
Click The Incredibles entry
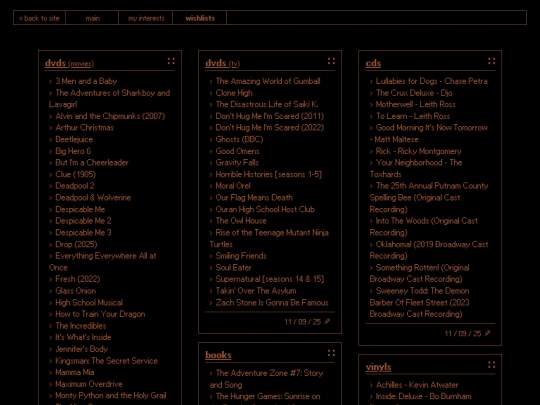coord(81,326)
